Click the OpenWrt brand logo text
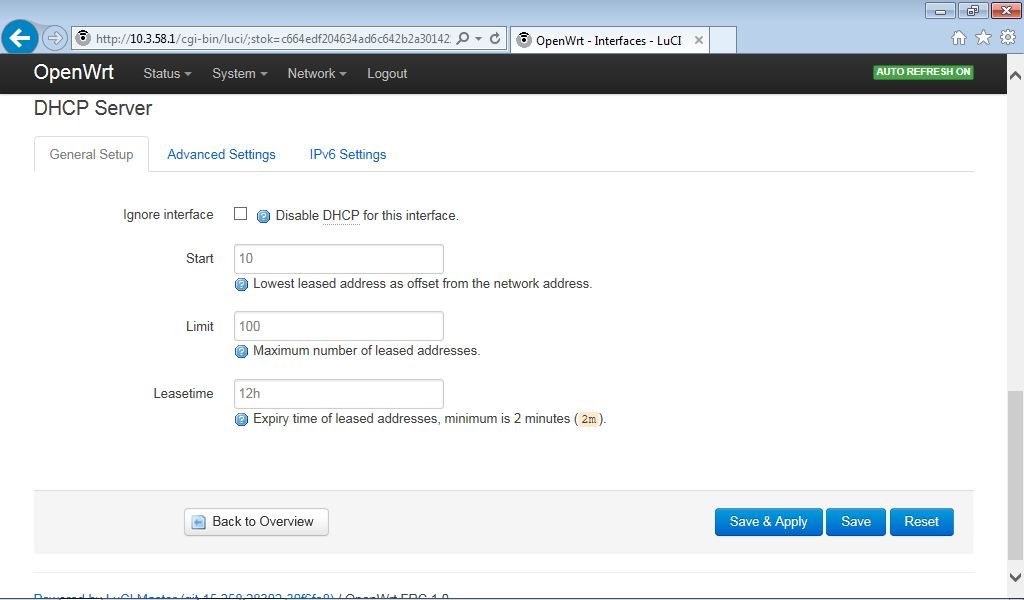Screen dimensions: 1024x600 click(74, 72)
